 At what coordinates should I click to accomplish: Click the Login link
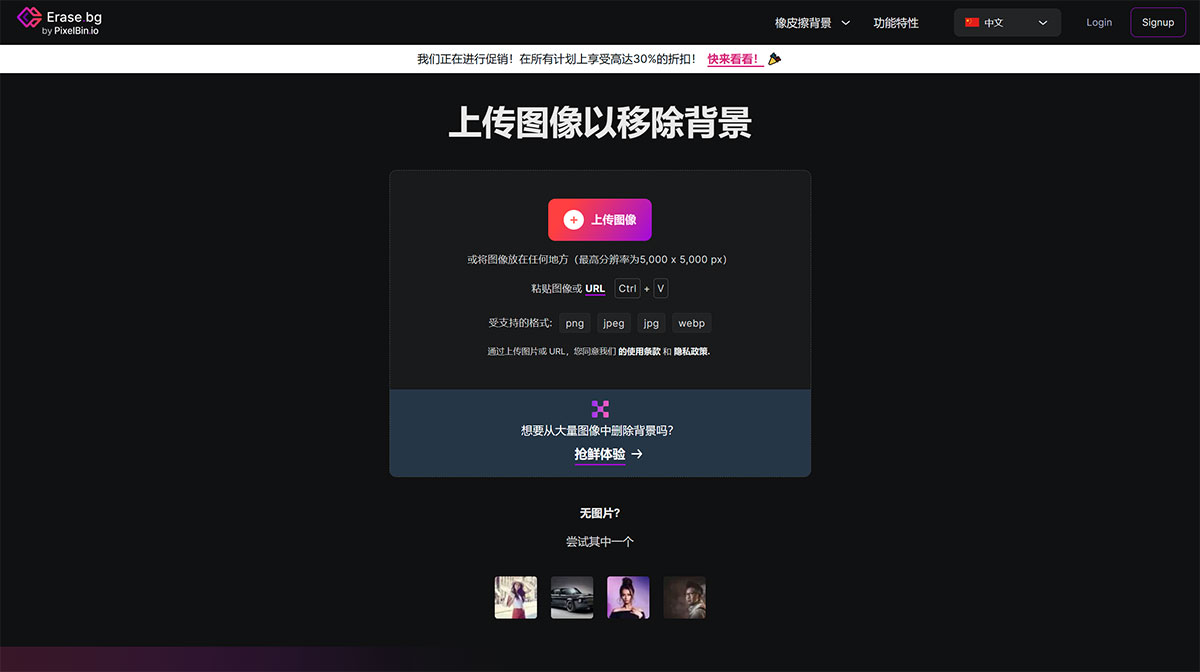(1098, 23)
